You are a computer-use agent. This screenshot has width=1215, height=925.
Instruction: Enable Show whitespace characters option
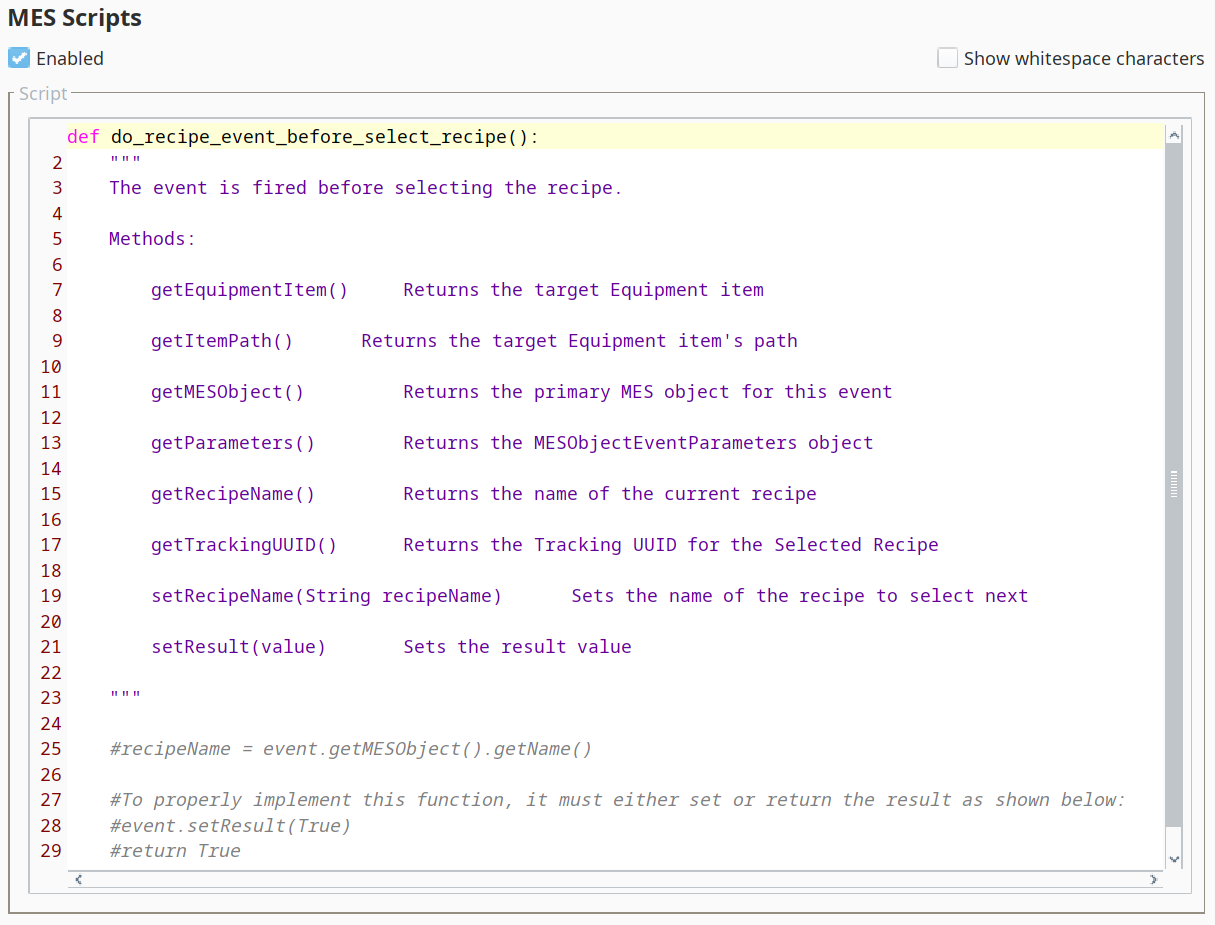click(x=947, y=58)
